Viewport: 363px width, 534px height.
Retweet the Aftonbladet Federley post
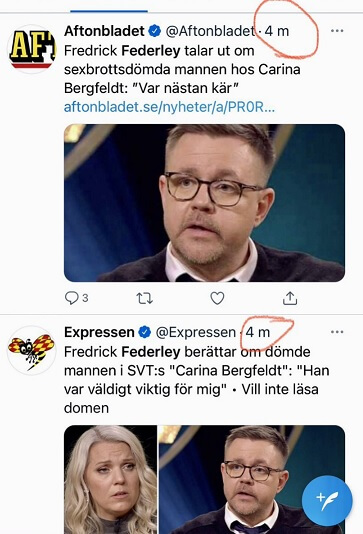pos(145,298)
